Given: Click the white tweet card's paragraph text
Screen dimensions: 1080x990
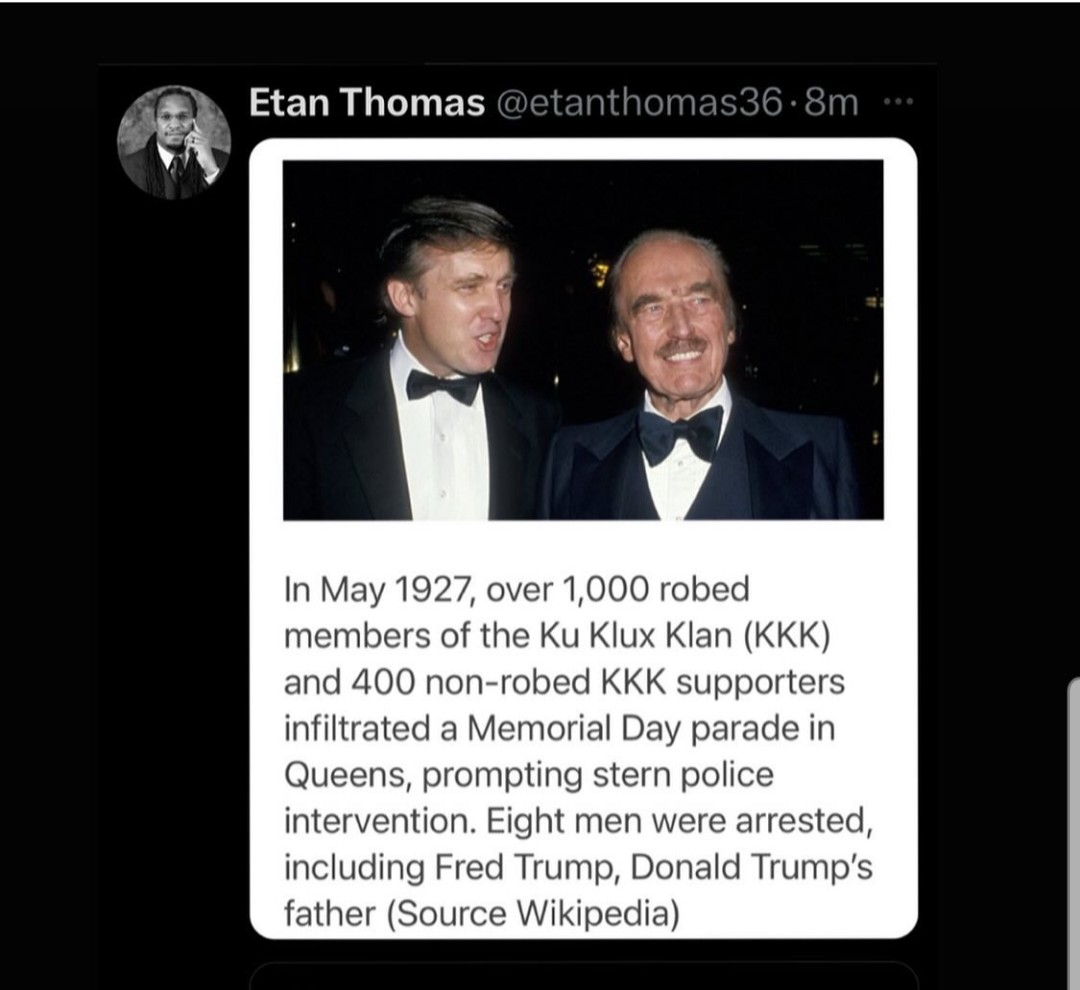Looking at the screenshot, I should click(x=578, y=751).
